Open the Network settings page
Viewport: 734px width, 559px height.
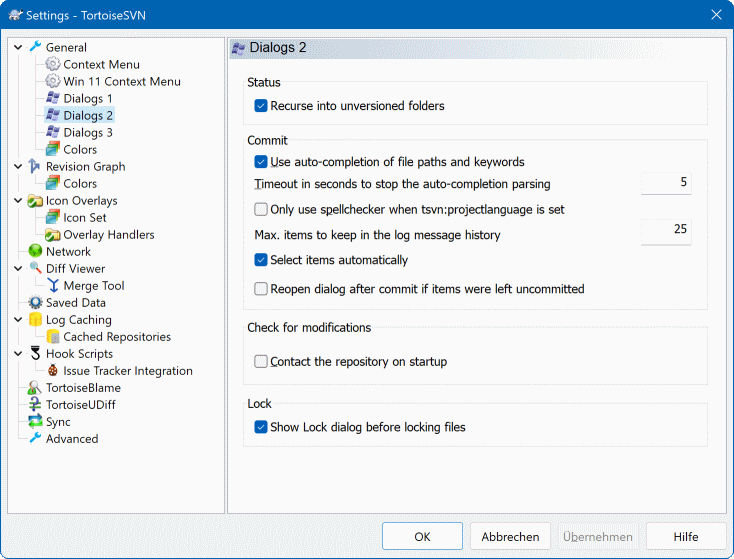68,251
